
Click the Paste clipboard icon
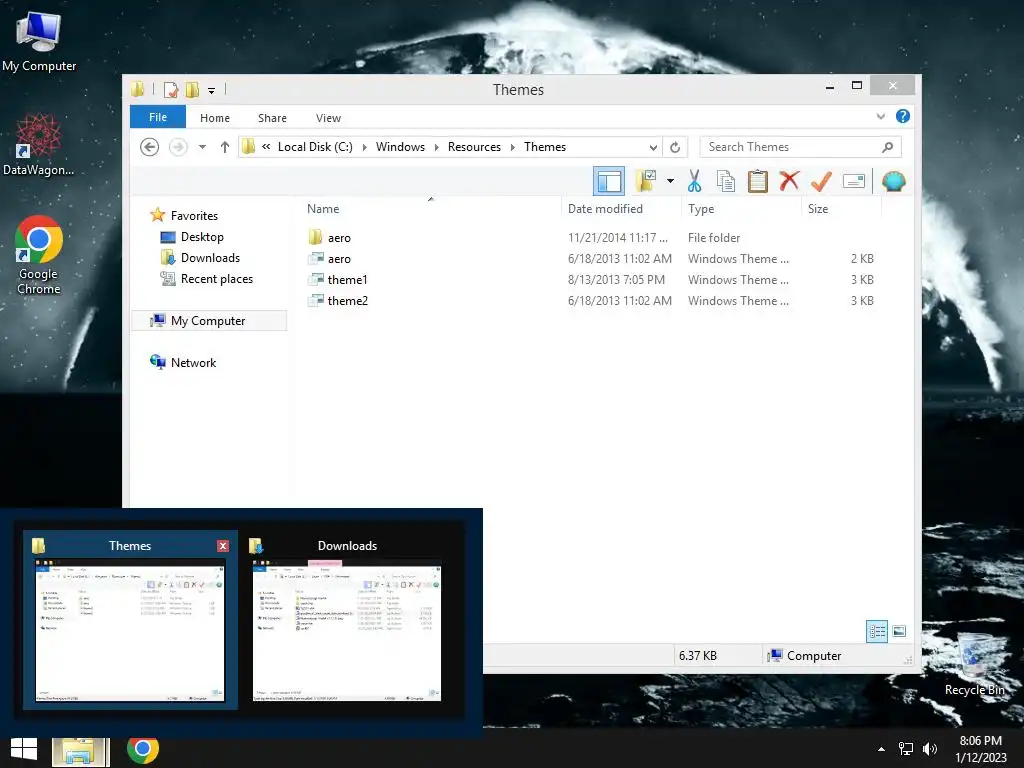pyautogui.click(x=758, y=182)
